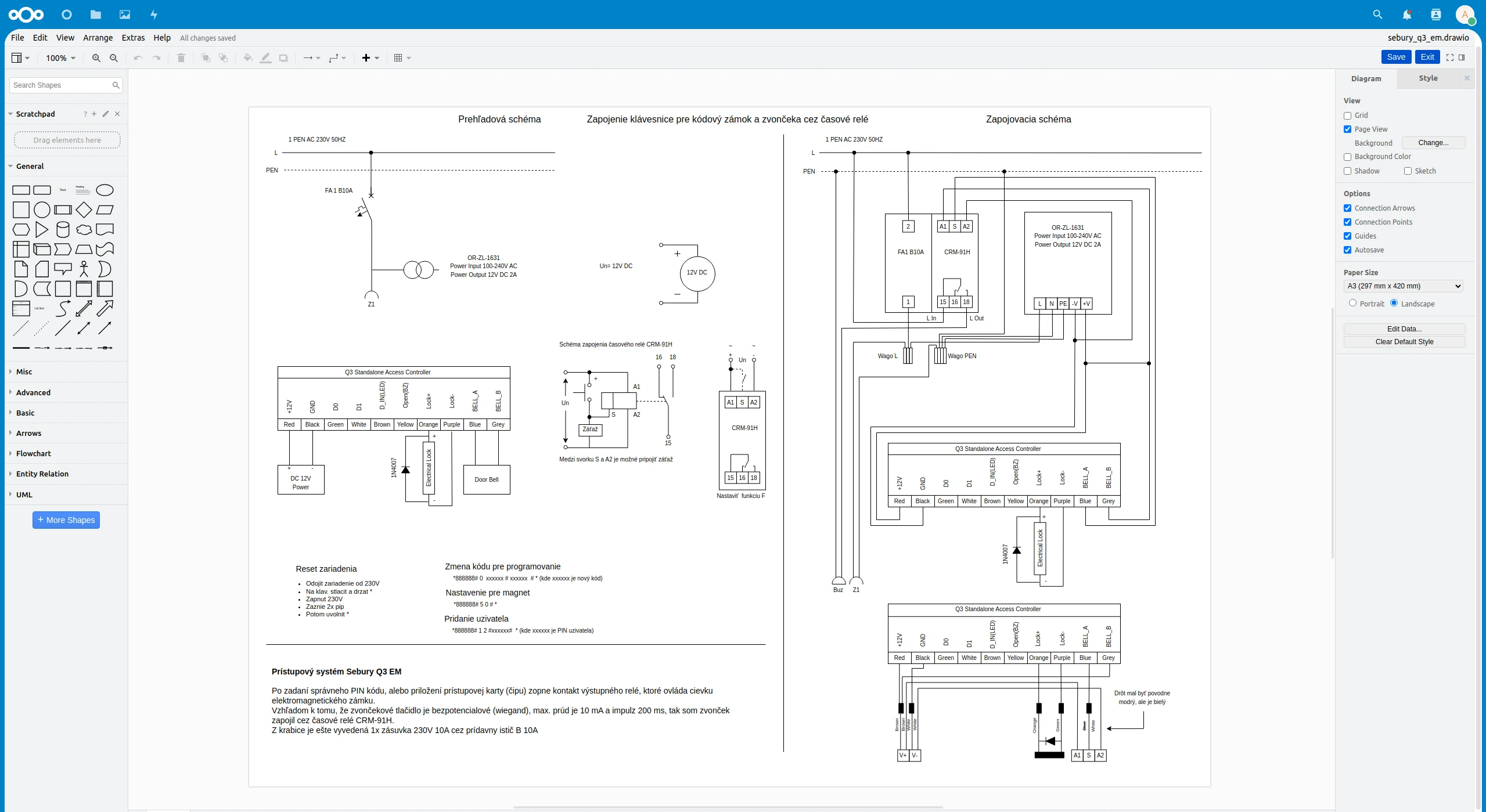
Task: Open the File menu
Action: click(17, 38)
